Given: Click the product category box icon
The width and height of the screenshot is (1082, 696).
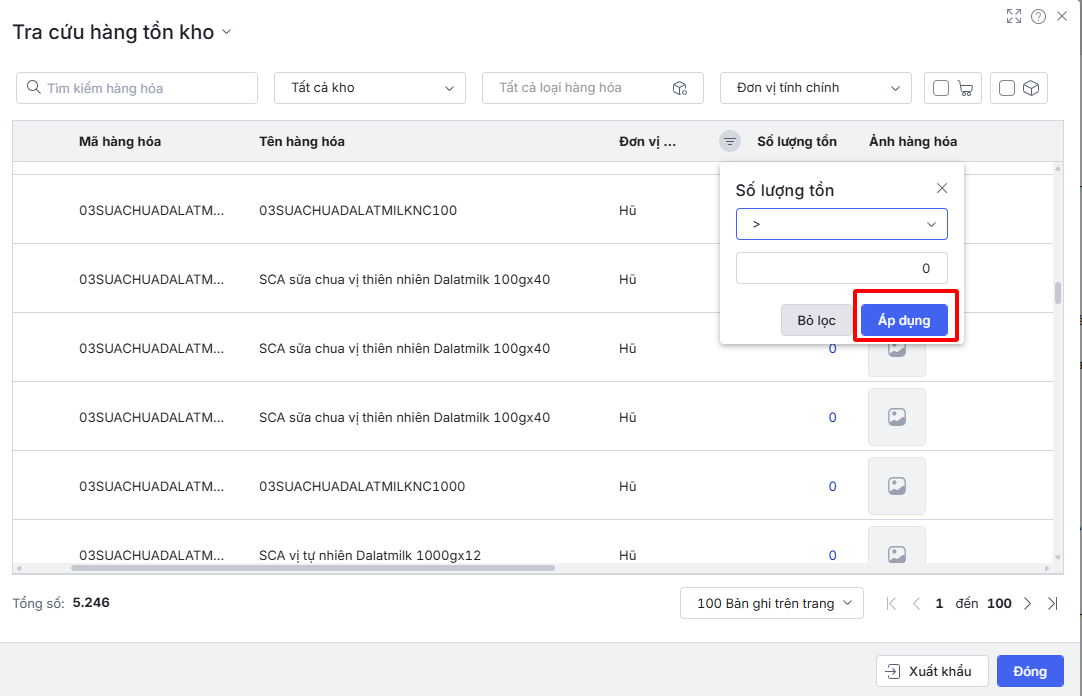Looking at the screenshot, I should pos(680,88).
